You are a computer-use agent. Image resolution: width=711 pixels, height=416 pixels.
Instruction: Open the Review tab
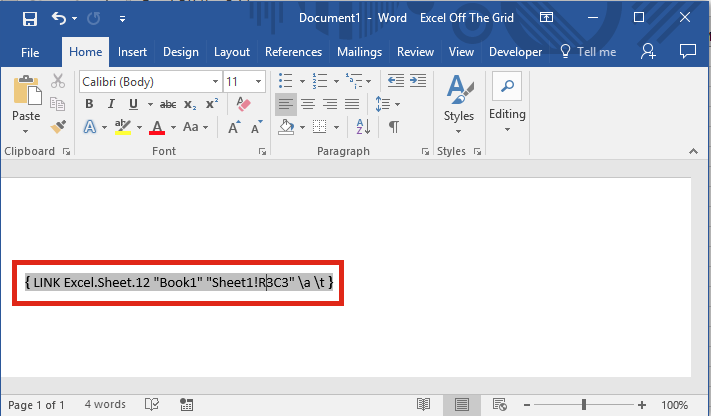[415, 52]
